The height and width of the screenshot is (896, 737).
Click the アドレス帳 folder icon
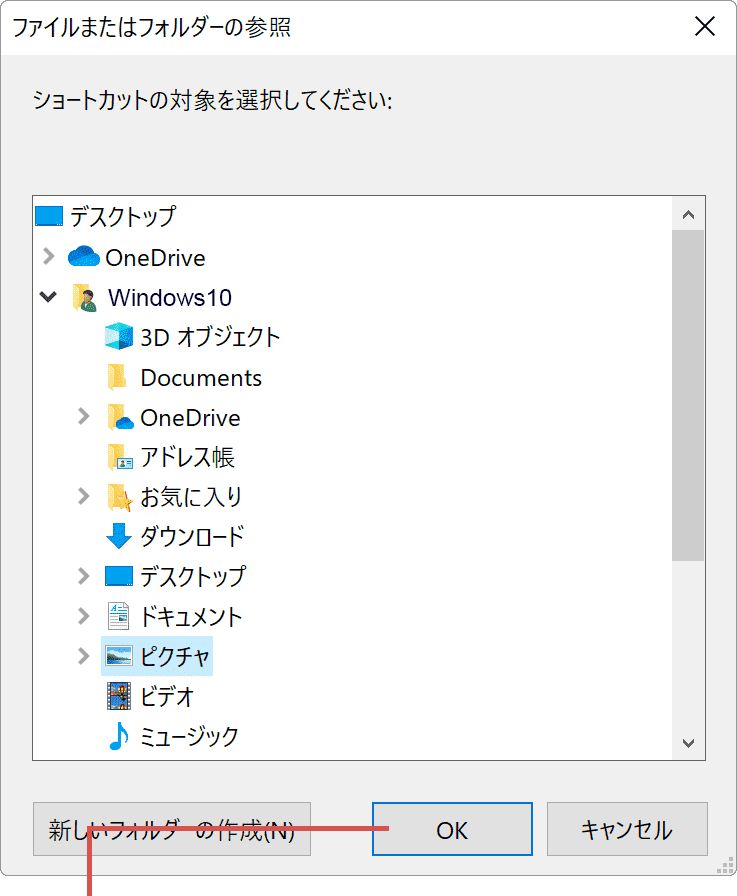pyautogui.click(x=118, y=457)
